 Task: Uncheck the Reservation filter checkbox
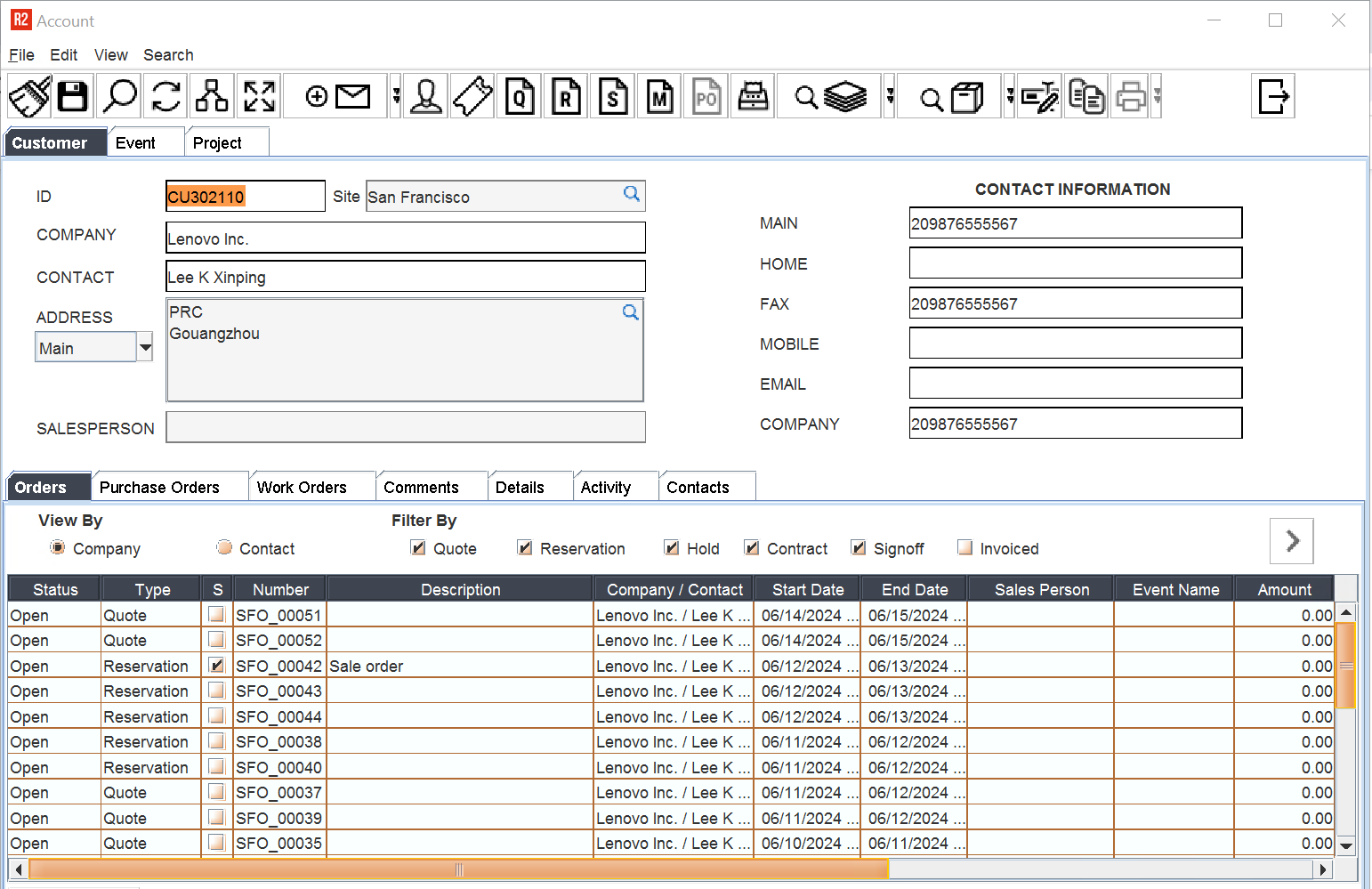click(525, 548)
